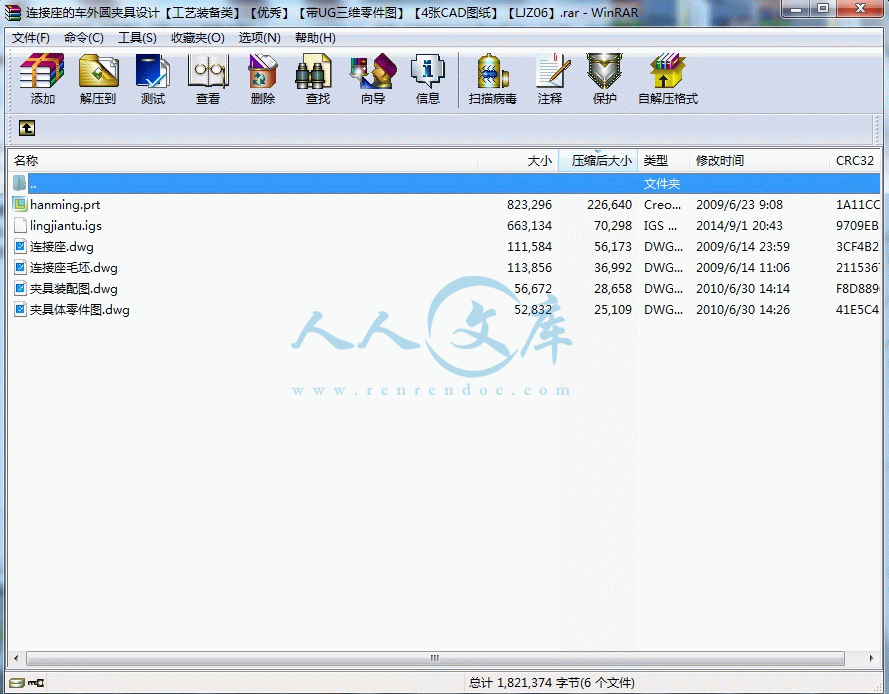Select the parent folder ".." row
Image resolution: width=889 pixels, height=694 pixels.
(x=445, y=183)
